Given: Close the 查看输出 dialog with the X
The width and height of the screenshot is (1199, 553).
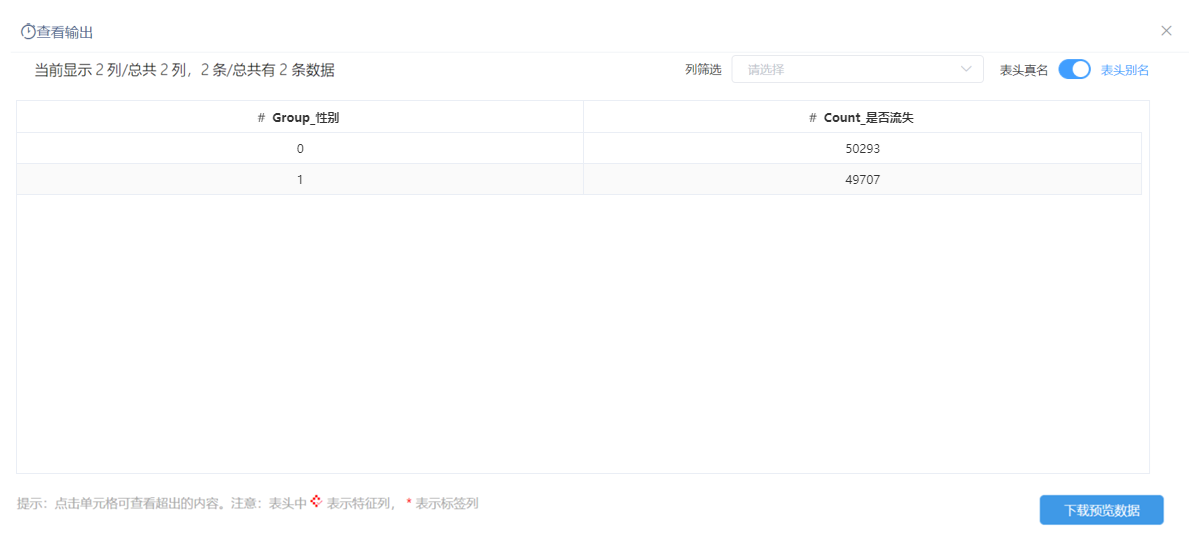Looking at the screenshot, I should (1166, 31).
